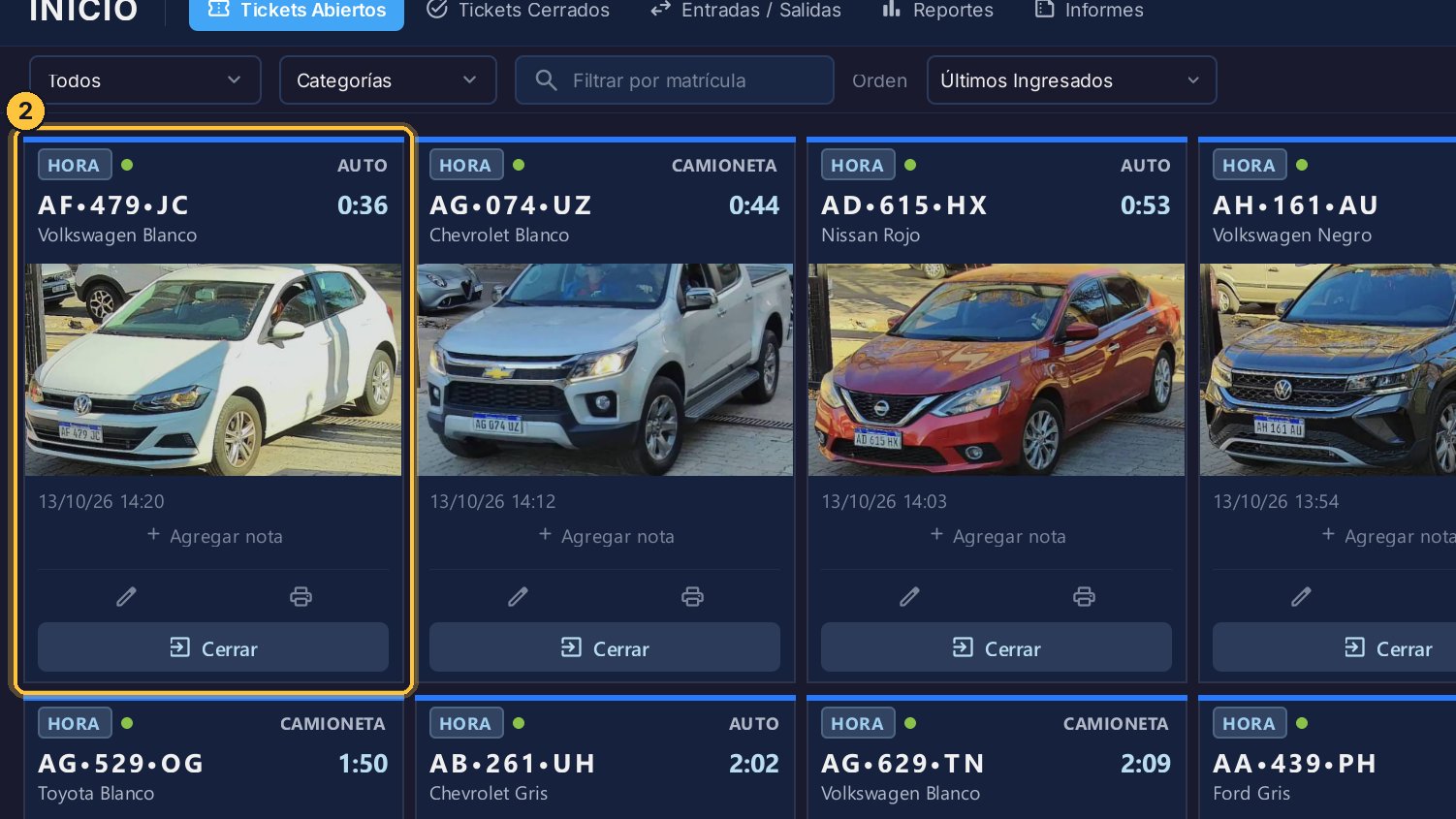Print the AG•074•UZ ticket
1456x819 pixels.
(692, 597)
